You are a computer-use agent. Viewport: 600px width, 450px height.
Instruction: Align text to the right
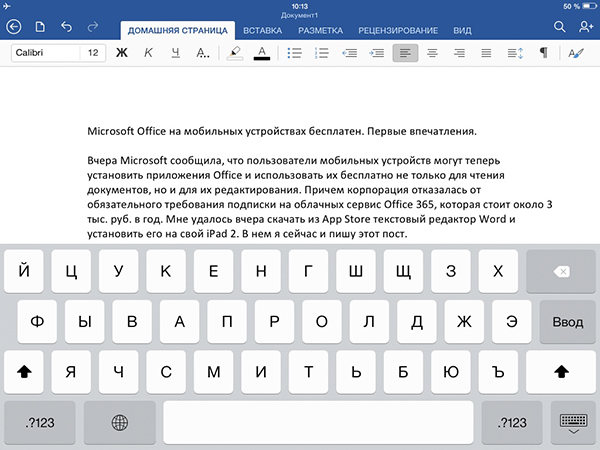[459, 53]
